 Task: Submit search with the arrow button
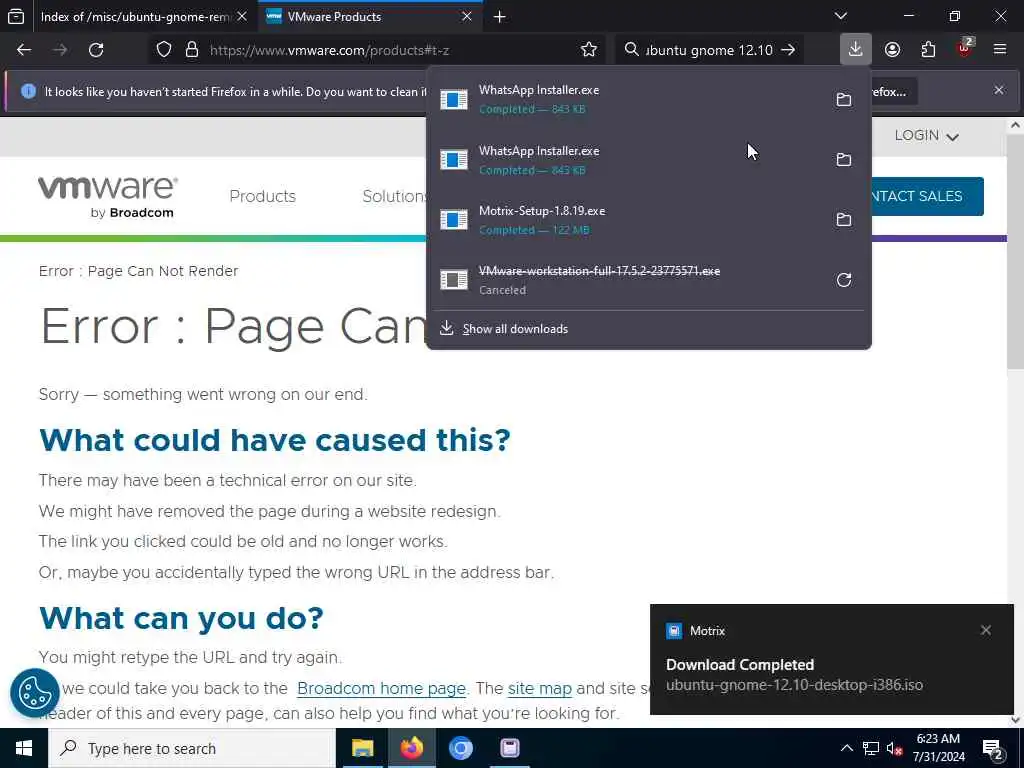point(788,50)
